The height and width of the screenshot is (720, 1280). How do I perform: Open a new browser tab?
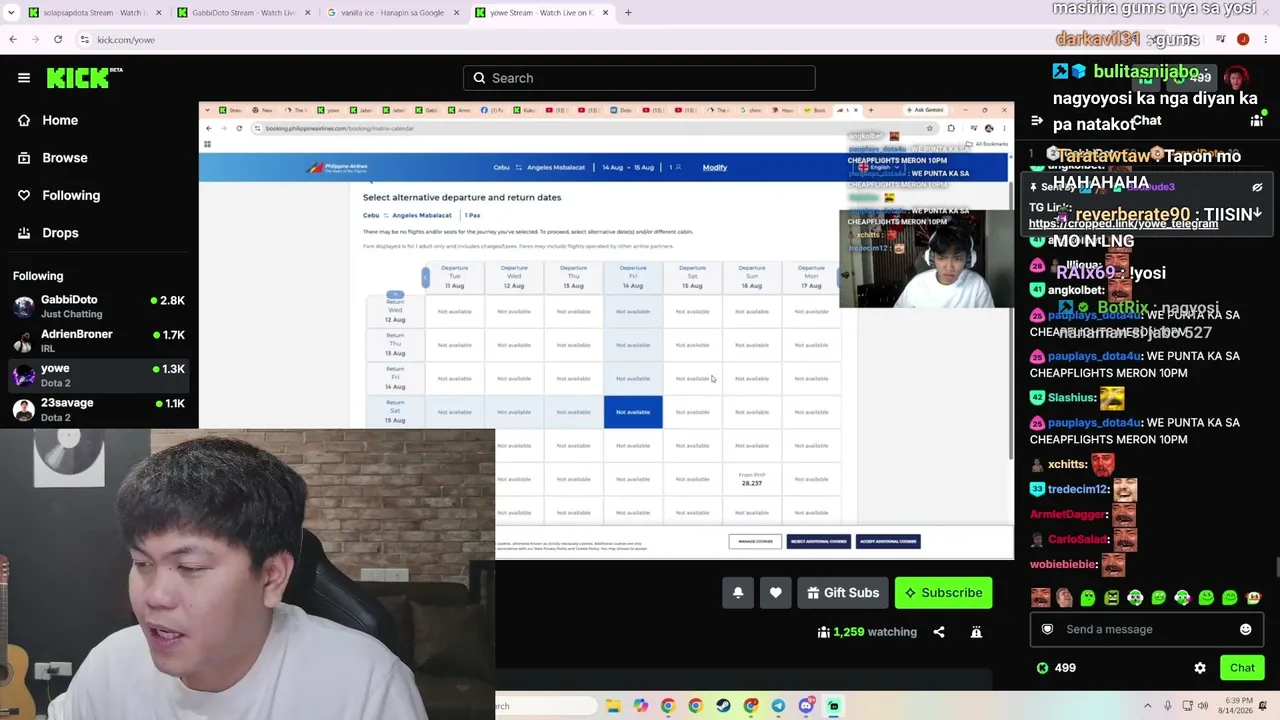pos(628,13)
